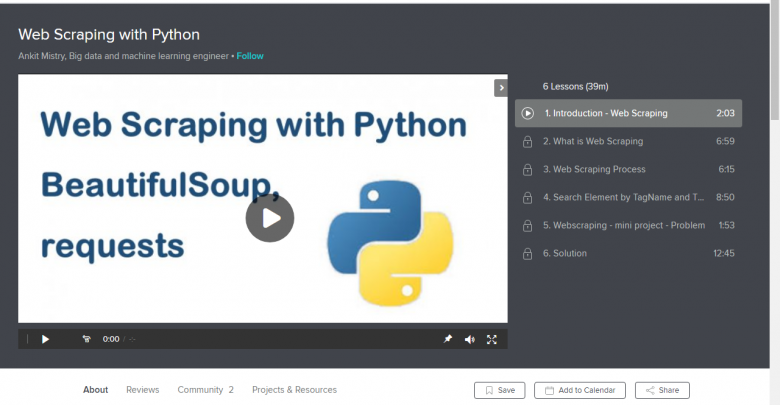Screen dimensions: 780x405
Task: Select lesson 1. Introduction - Web Scraping
Action: coord(628,113)
